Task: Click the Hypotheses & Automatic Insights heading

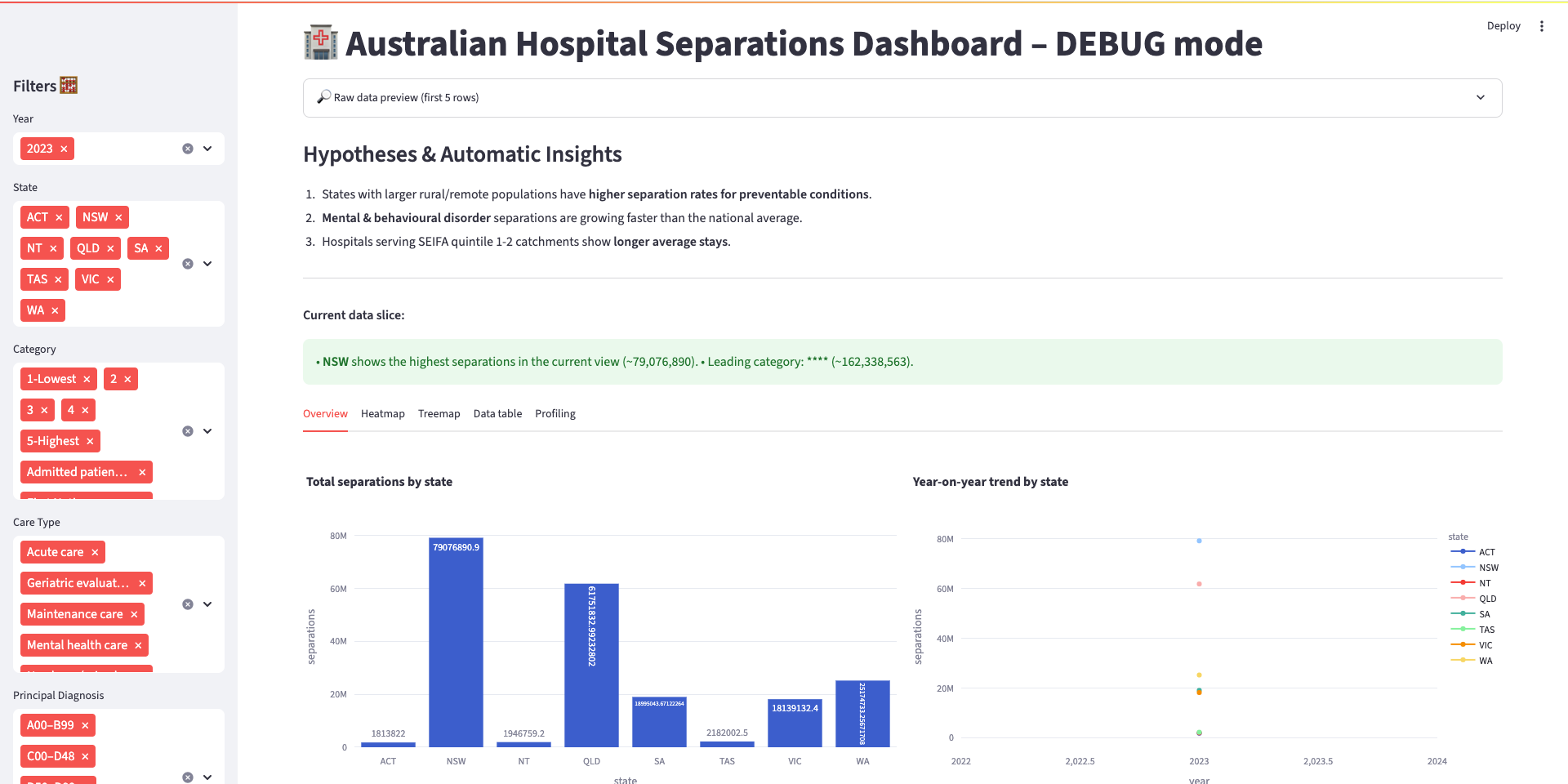Action: (x=462, y=154)
